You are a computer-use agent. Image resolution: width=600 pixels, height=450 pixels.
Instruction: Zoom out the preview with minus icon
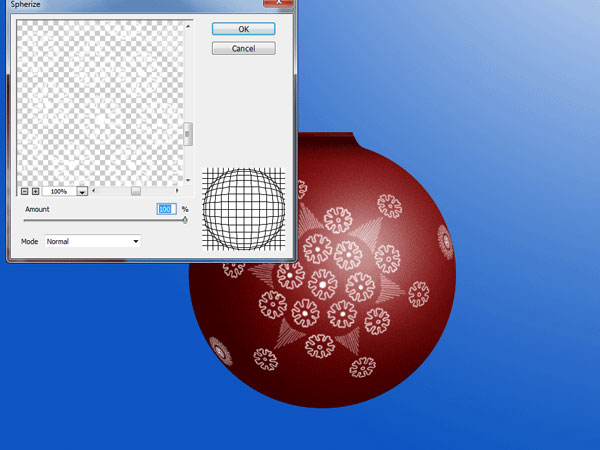click(x=24, y=191)
